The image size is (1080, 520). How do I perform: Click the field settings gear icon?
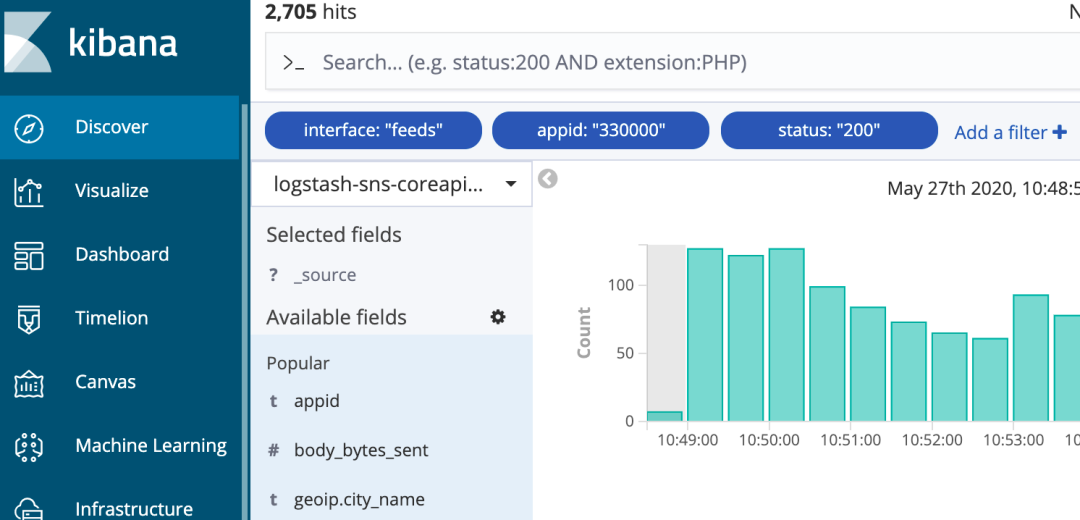498,317
